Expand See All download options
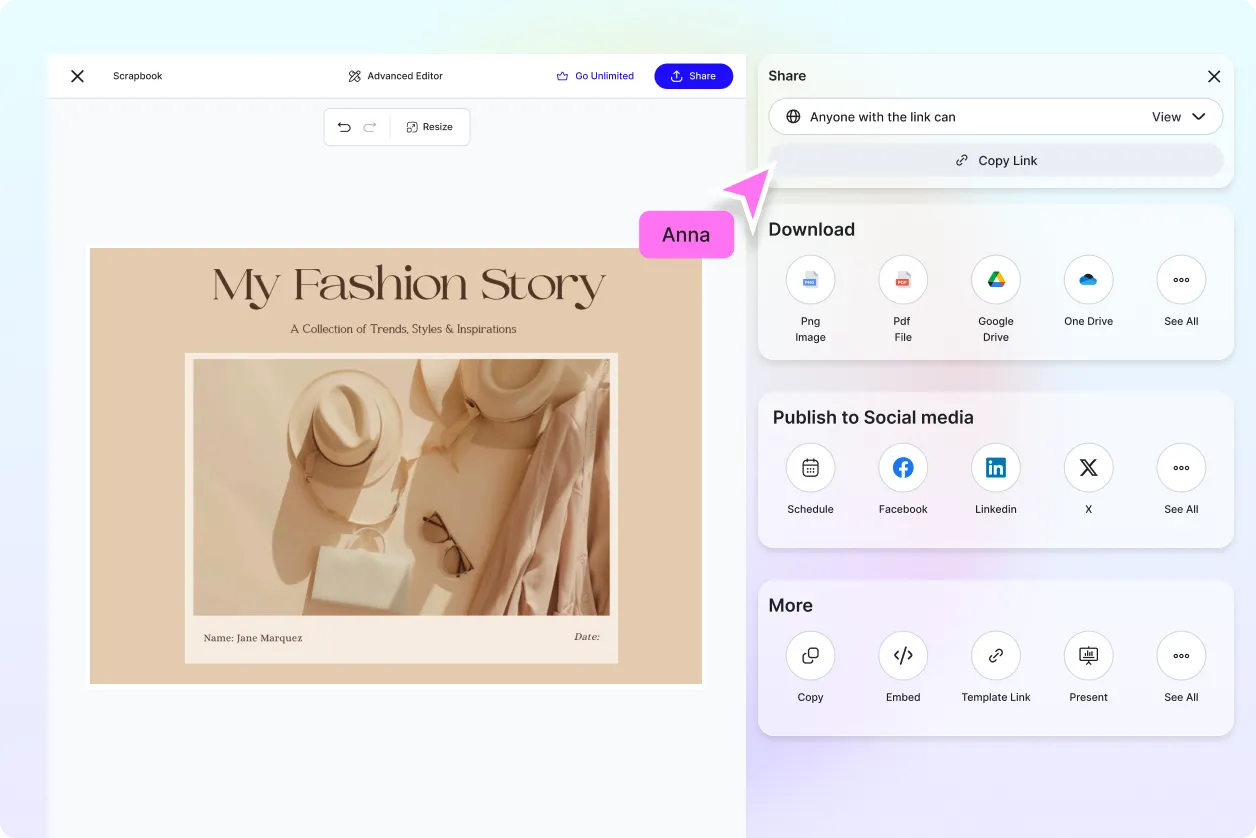1256x838 pixels. pyautogui.click(x=1181, y=280)
